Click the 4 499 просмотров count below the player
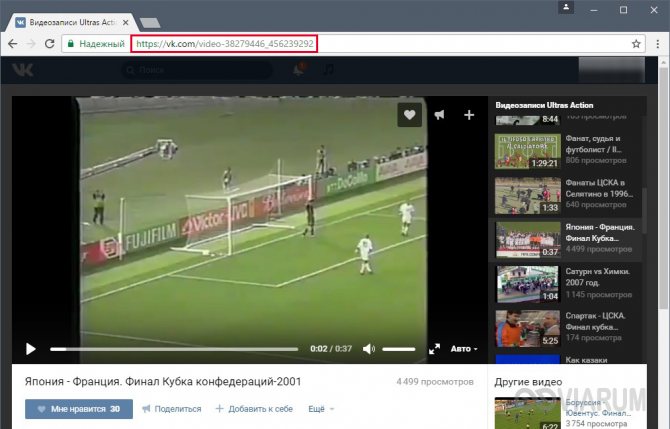670x429 pixels. tap(435, 382)
